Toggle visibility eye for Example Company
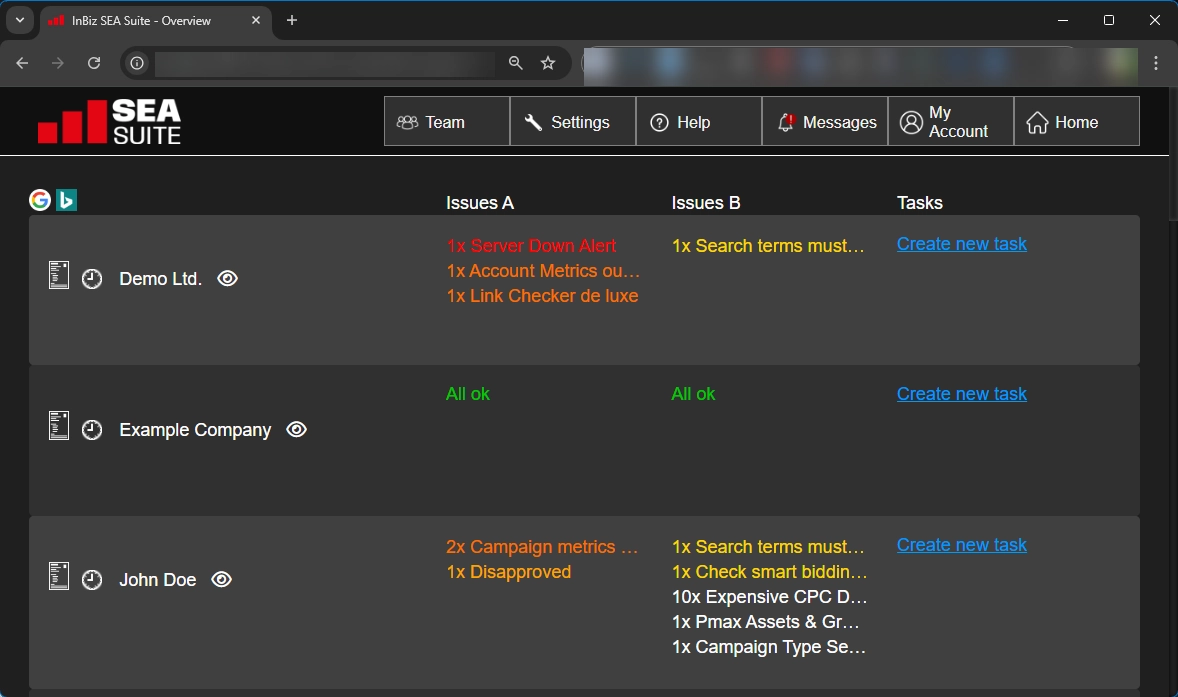1178x697 pixels. pos(296,429)
